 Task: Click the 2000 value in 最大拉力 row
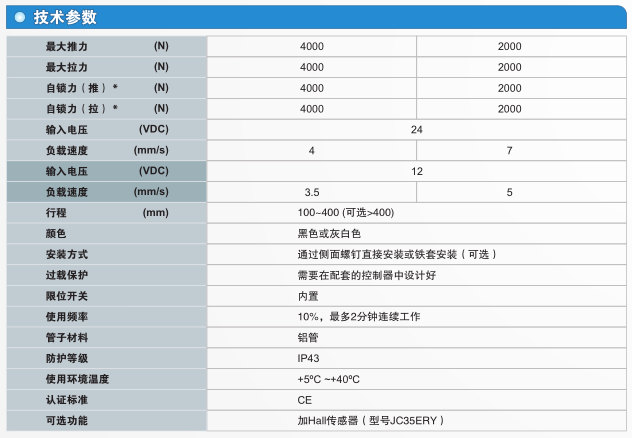point(509,67)
